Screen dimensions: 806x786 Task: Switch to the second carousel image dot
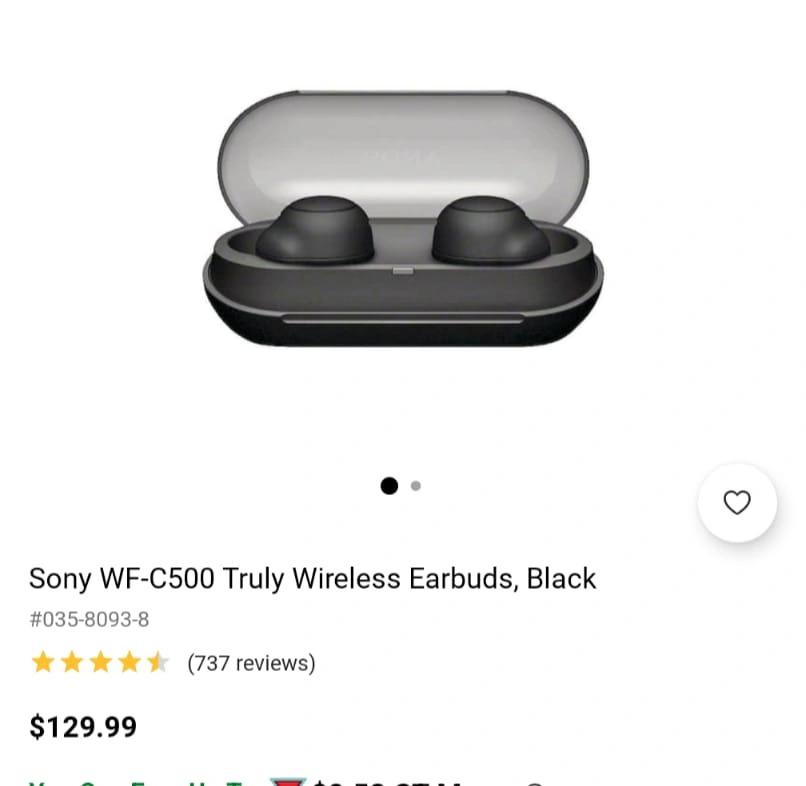click(416, 486)
